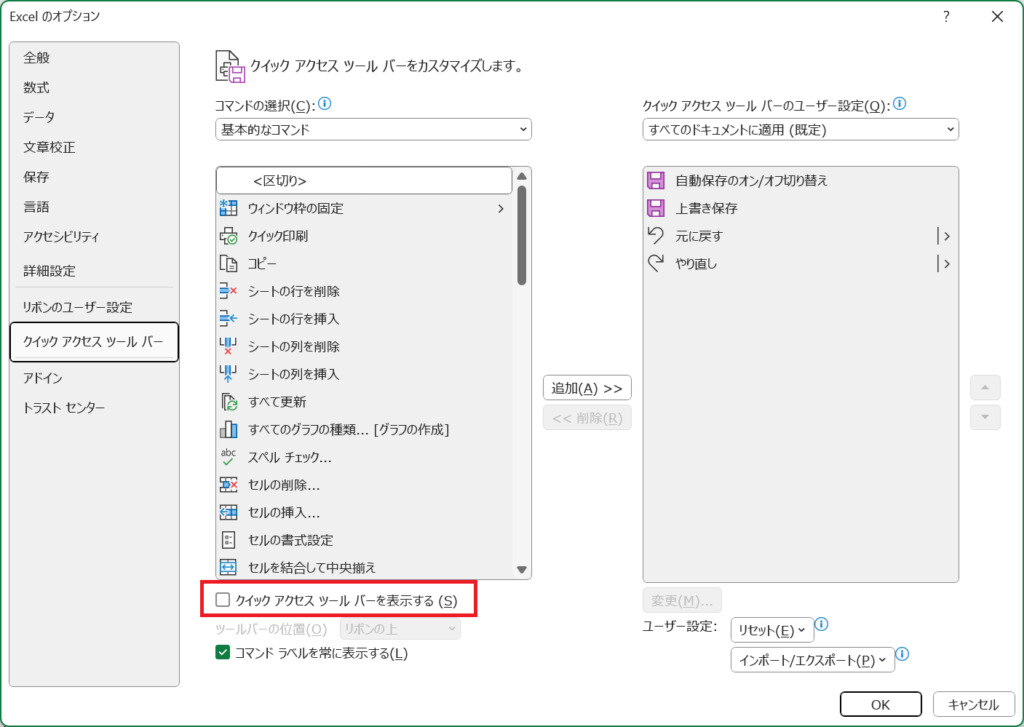
Task: Select the 上書き保存 floppy icon
Action: coord(656,208)
